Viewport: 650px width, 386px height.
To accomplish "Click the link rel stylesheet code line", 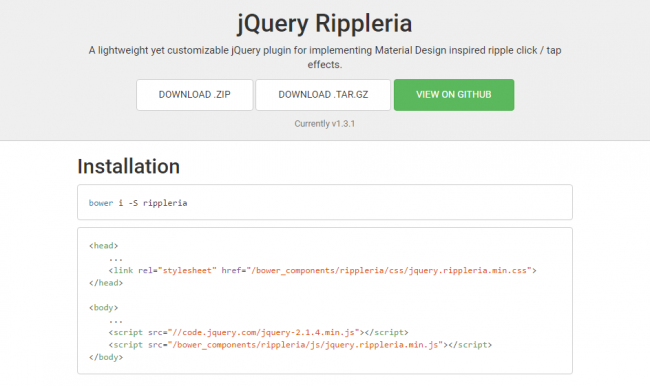I will pos(323,270).
